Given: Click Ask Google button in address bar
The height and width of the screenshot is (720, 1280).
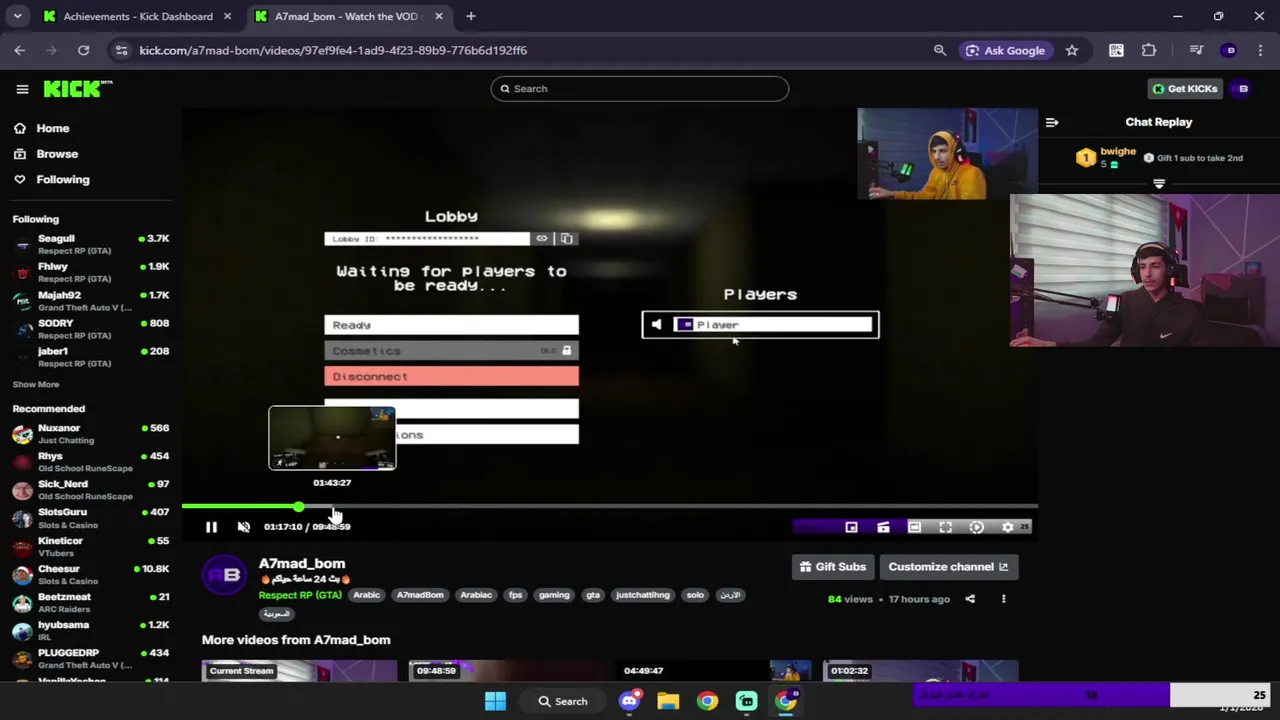Looking at the screenshot, I should [1005, 50].
